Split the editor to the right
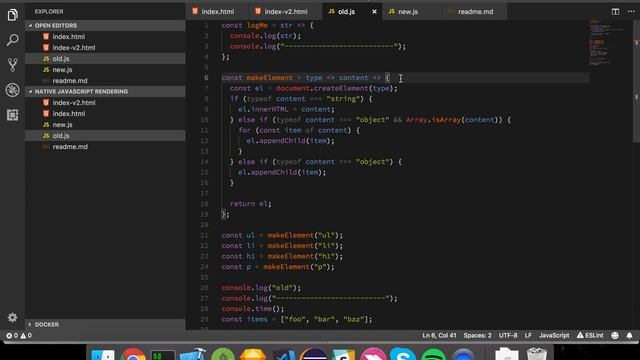Viewport: 640px width, 360px height. (615, 11)
